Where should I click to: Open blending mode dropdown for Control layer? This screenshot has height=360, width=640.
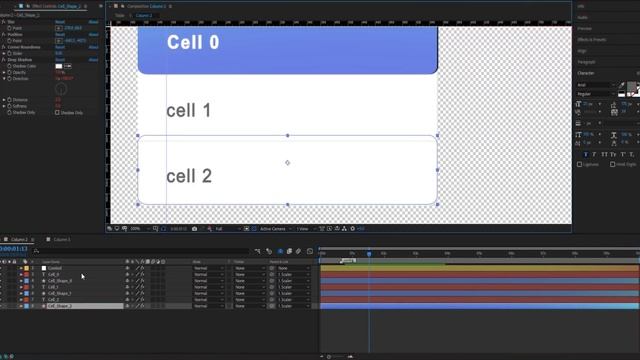(209, 268)
